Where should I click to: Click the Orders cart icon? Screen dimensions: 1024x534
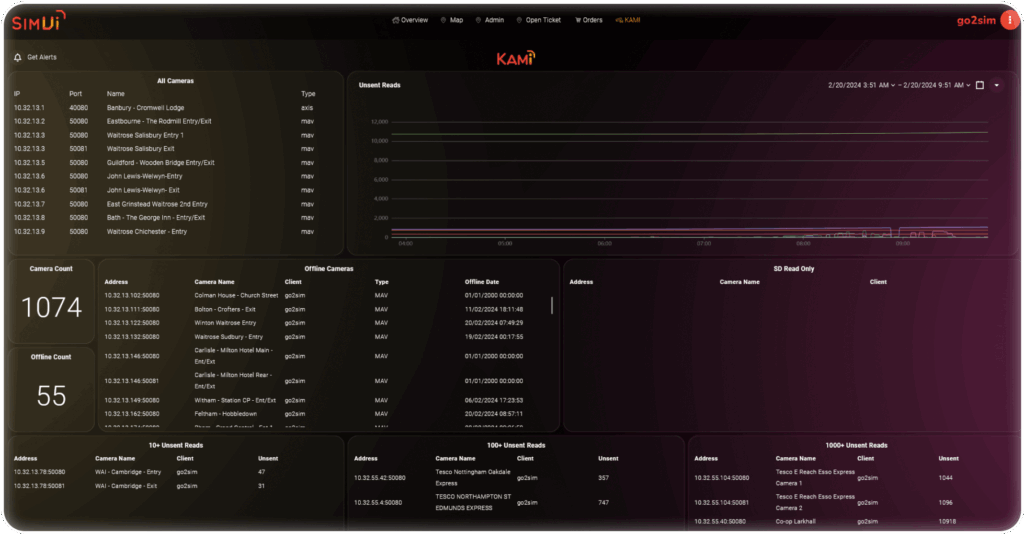(577, 20)
